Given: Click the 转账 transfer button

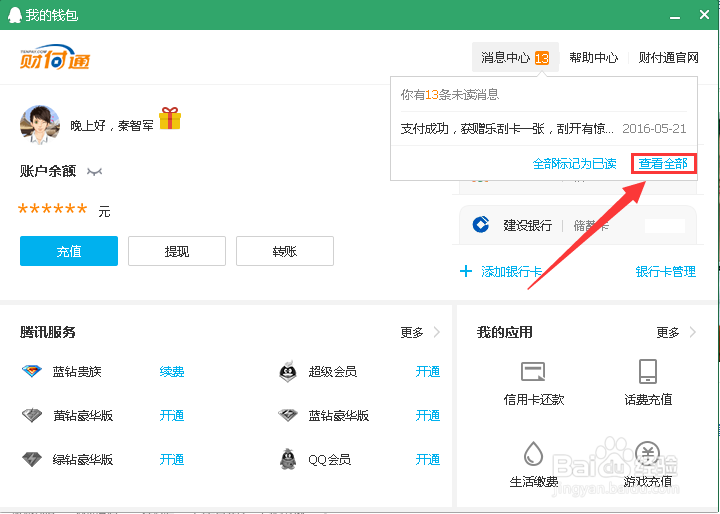Looking at the screenshot, I should pyautogui.click(x=285, y=251).
